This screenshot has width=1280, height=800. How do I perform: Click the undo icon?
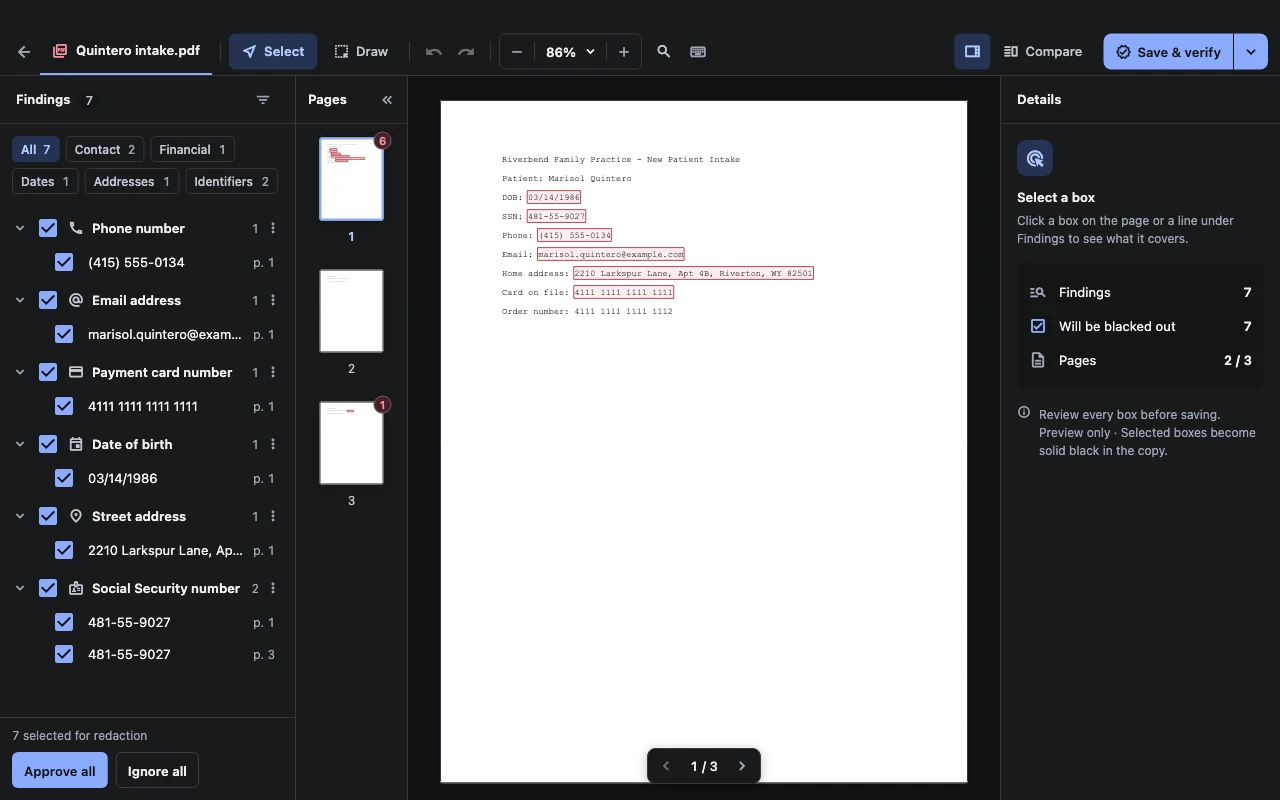[433, 52]
